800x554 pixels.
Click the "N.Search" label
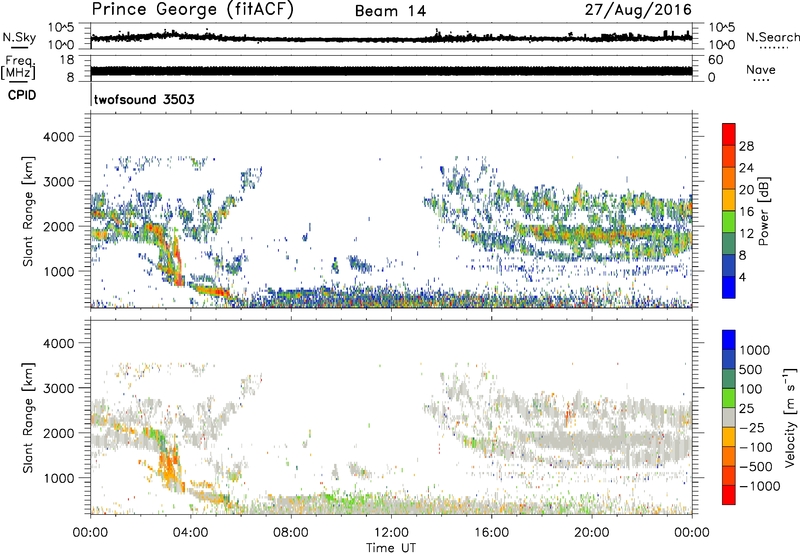[772, 37]
